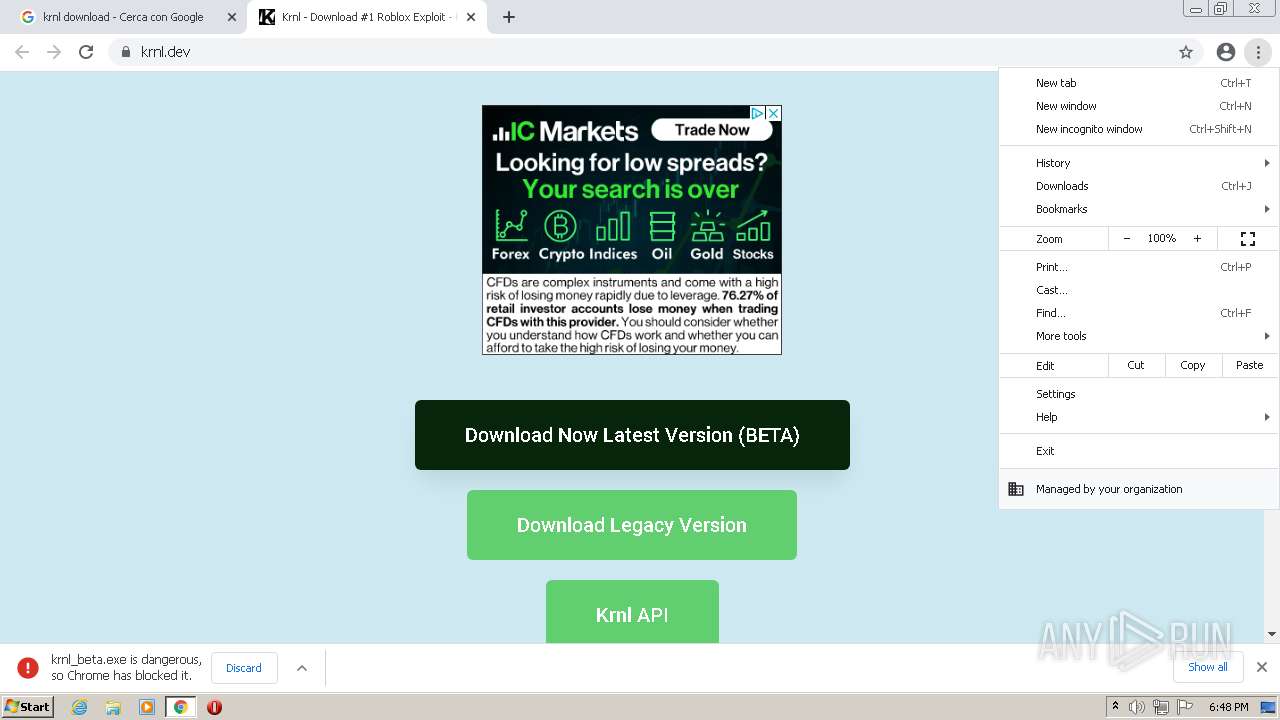Switch to the krnl download Google tab

[x=125, y=17]
